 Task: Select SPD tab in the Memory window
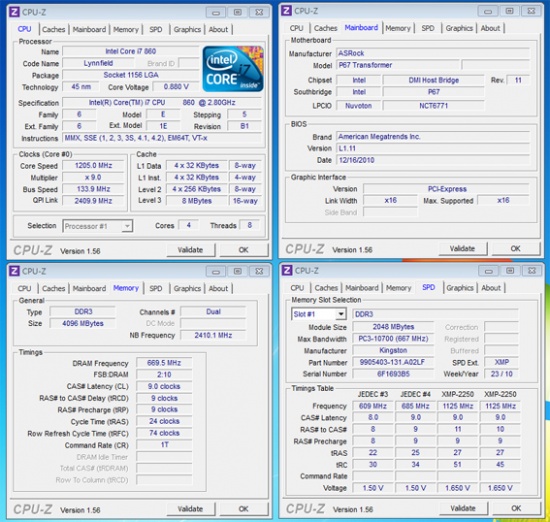tap(156, 288)
